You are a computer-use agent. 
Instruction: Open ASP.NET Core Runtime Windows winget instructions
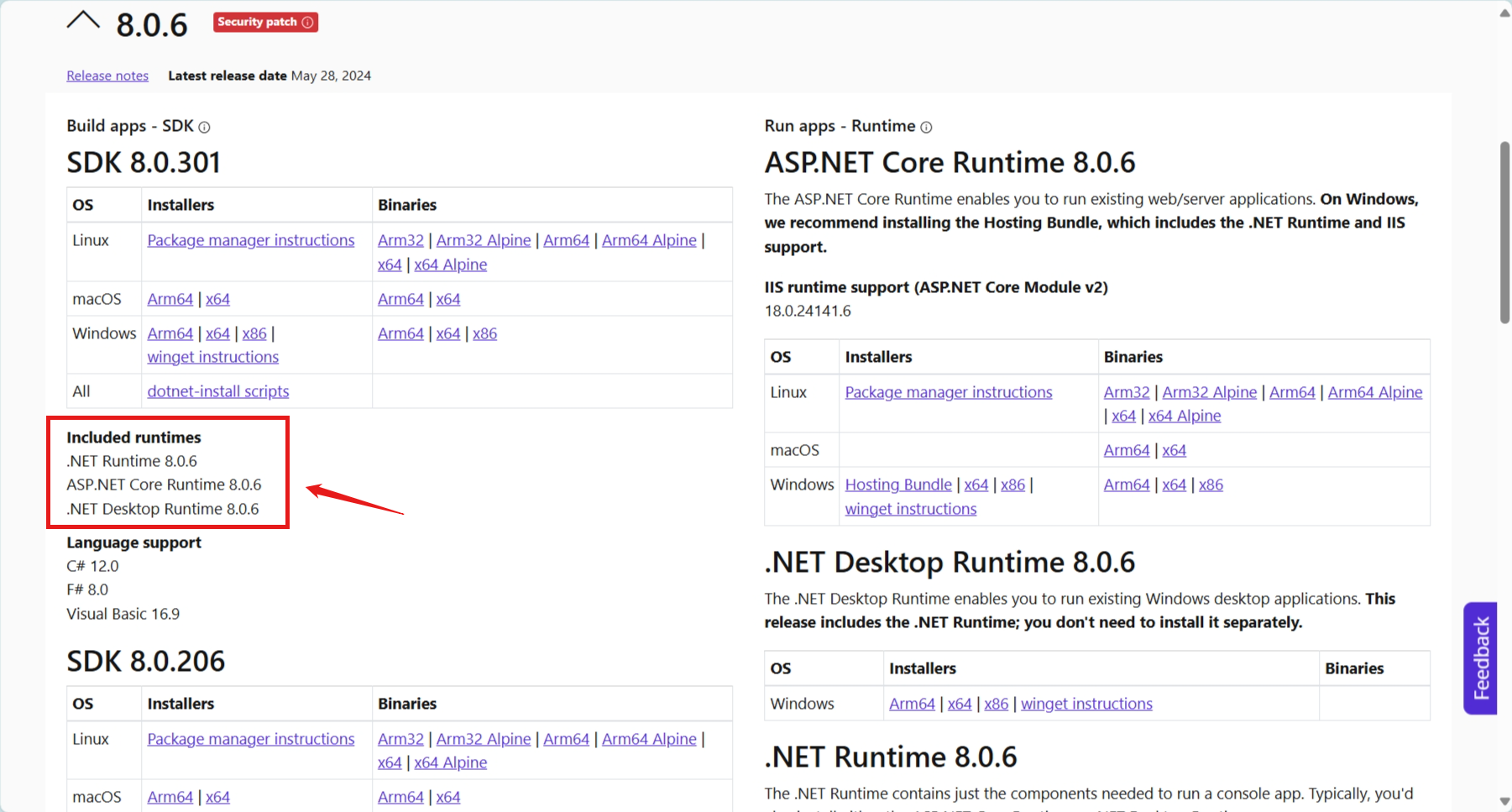911,509
